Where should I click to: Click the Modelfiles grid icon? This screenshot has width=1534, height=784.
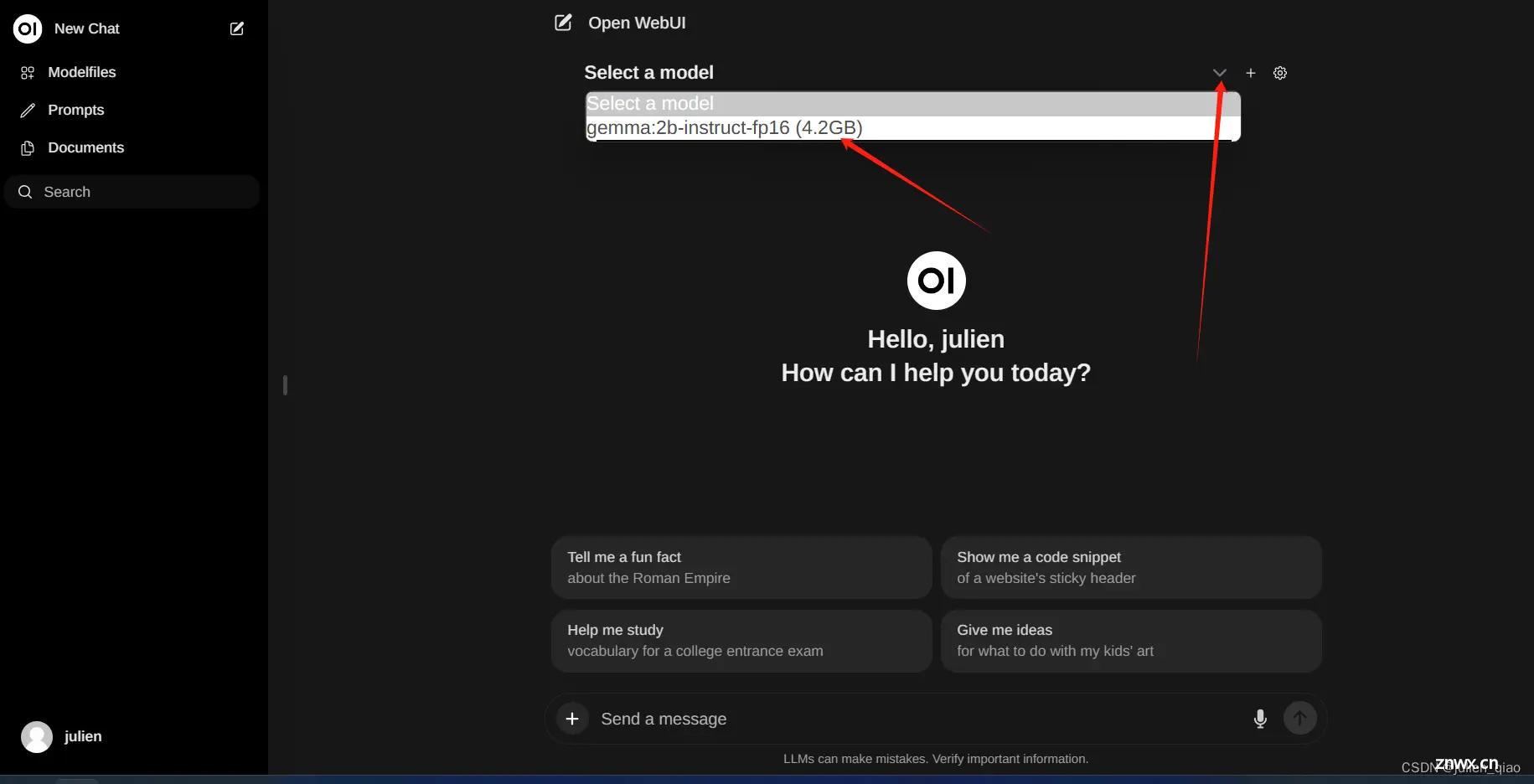coord(28,73)
